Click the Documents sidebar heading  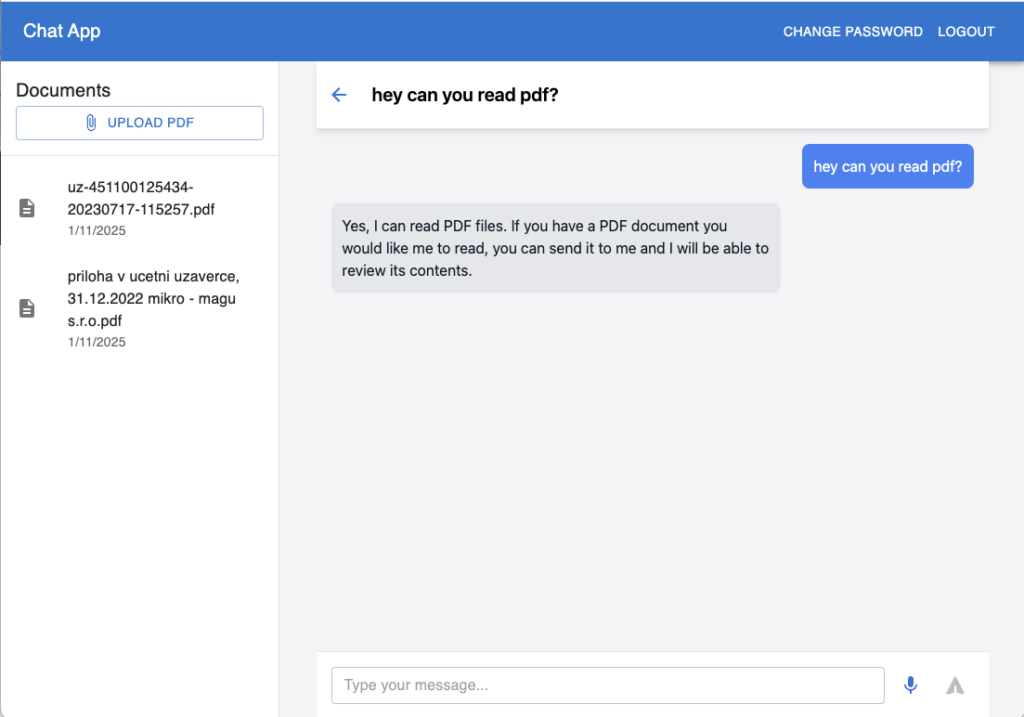pyautogui.click(x=63, y=90)
